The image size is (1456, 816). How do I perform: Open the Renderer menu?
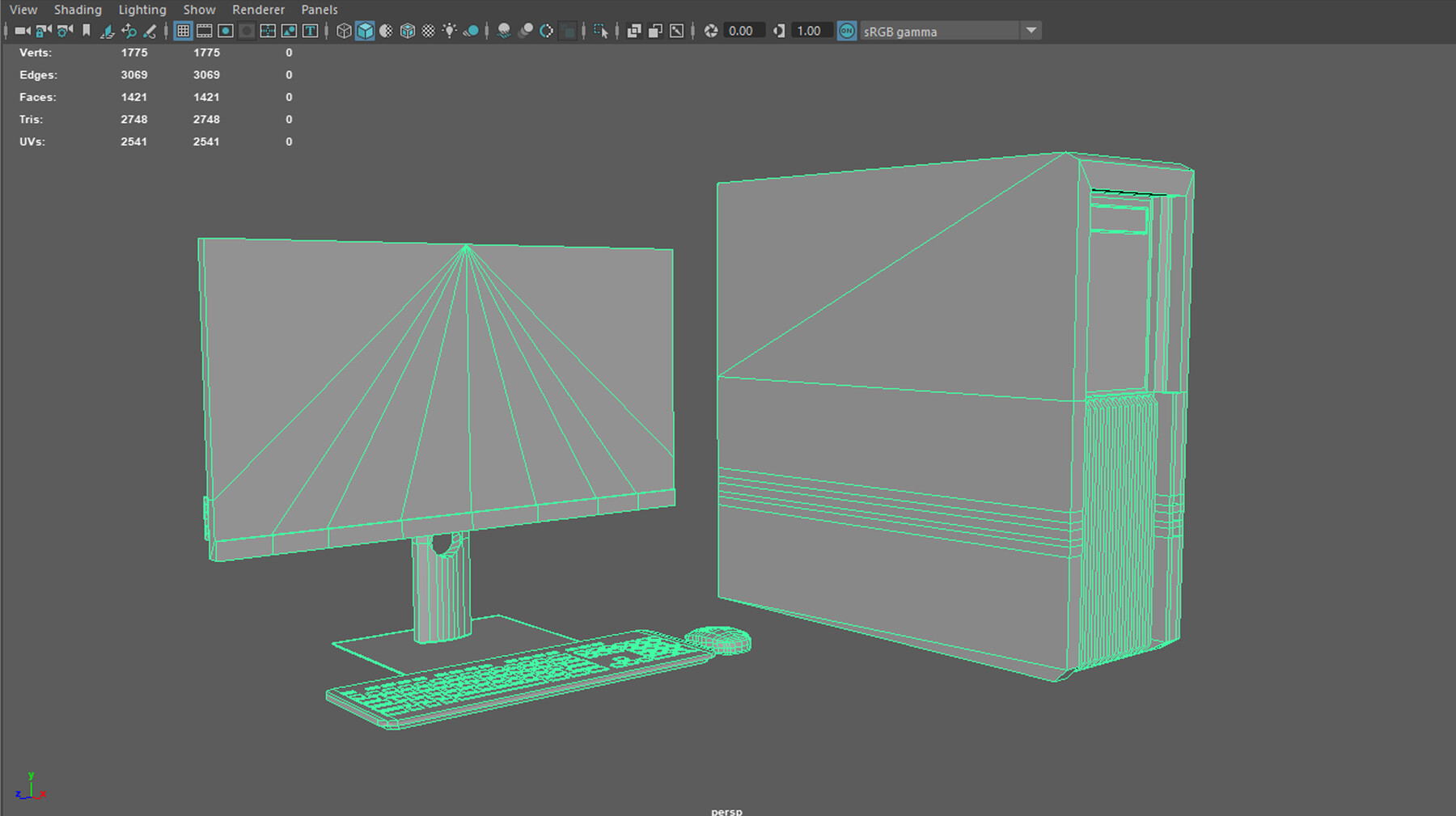click(x=258, y=10)
